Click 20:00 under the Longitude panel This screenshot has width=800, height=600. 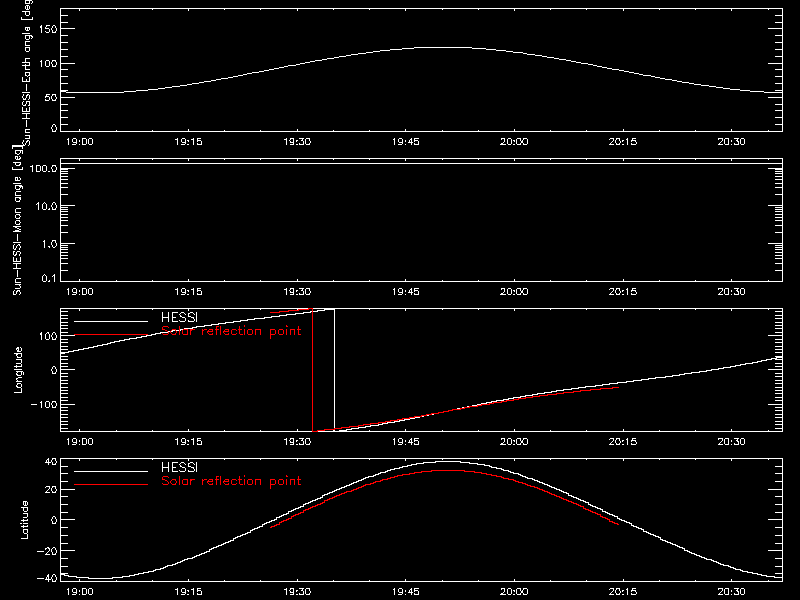tap(514, 442)
